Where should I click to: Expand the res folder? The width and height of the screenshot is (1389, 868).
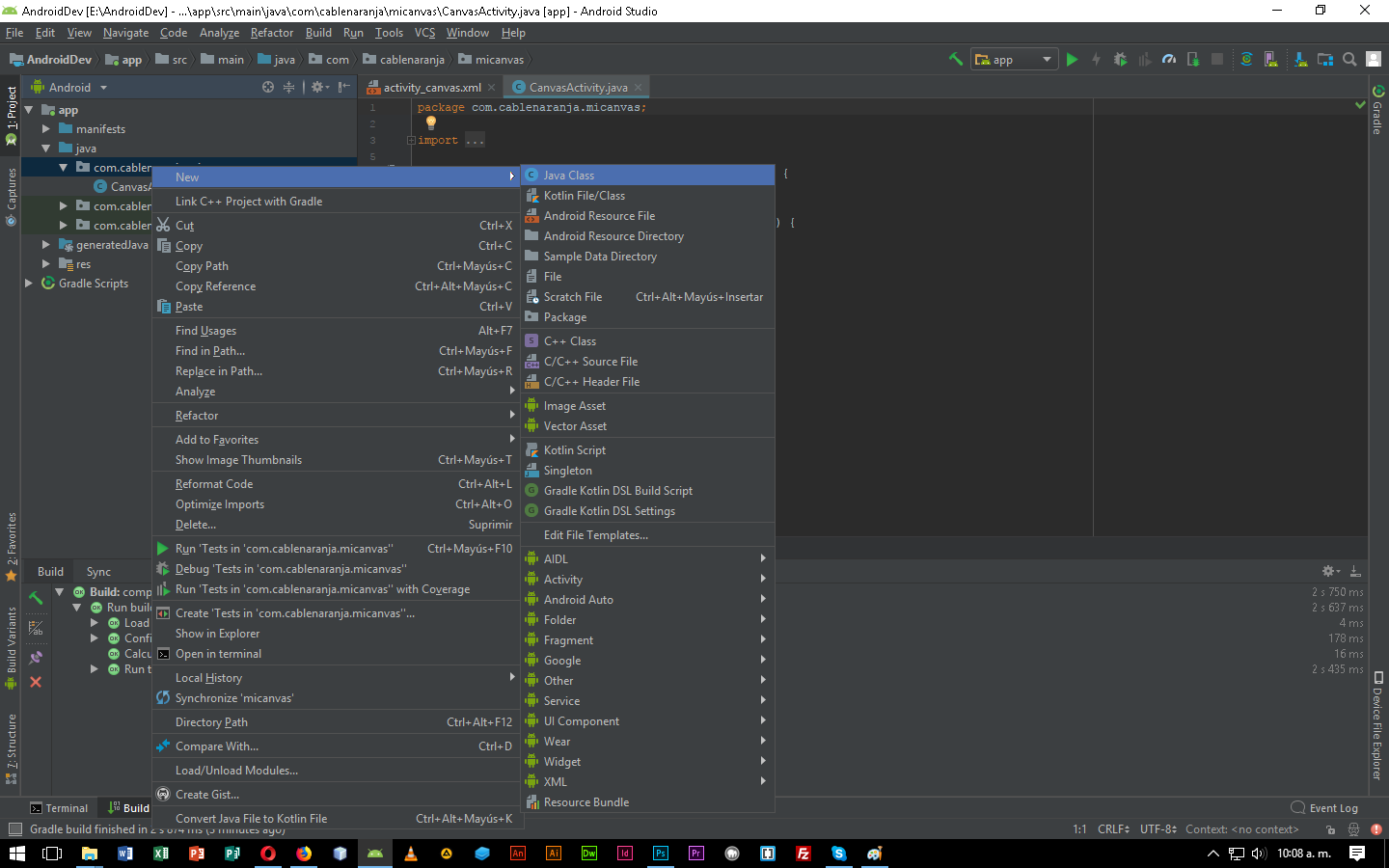[46, 264]
